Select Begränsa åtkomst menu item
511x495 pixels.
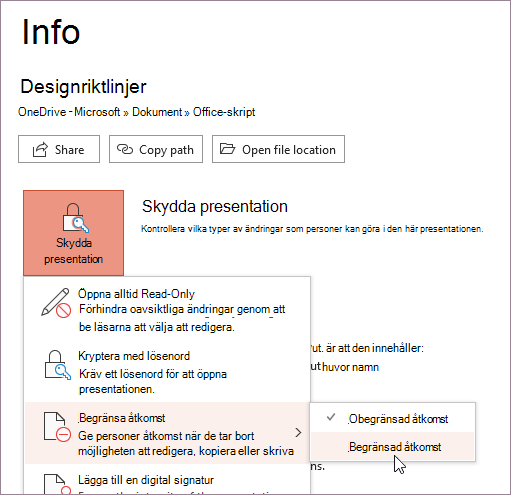168,433
